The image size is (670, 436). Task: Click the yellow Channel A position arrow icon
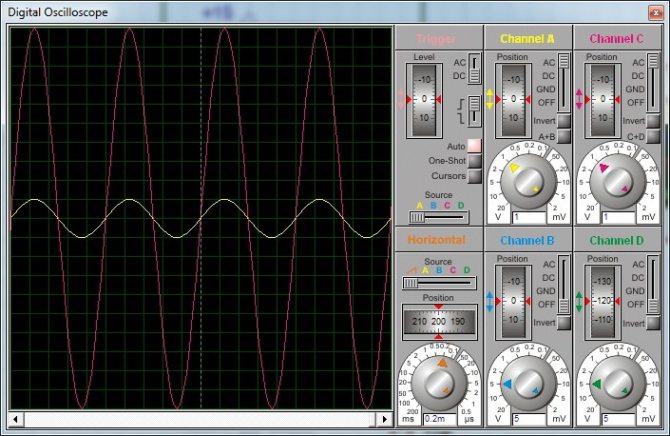[490, 99]
